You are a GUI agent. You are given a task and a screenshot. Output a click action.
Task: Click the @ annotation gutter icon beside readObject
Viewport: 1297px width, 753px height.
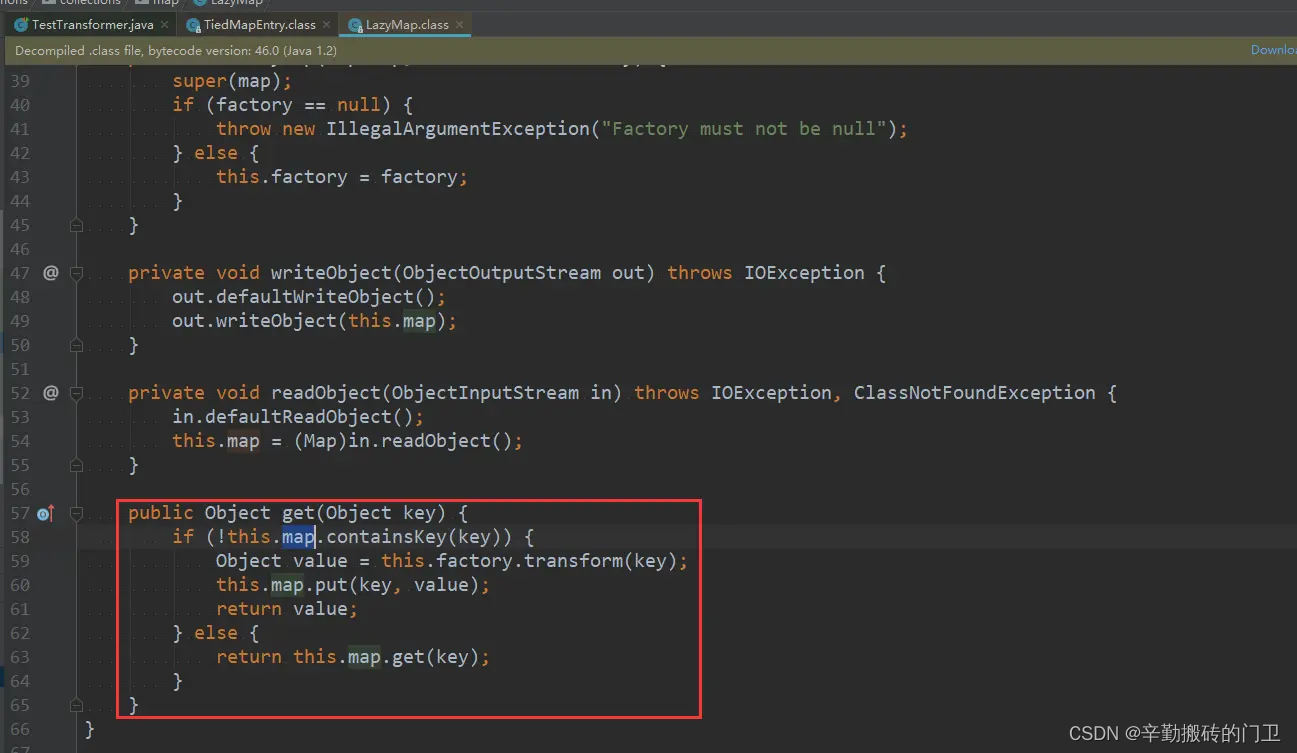coord(50,392)
